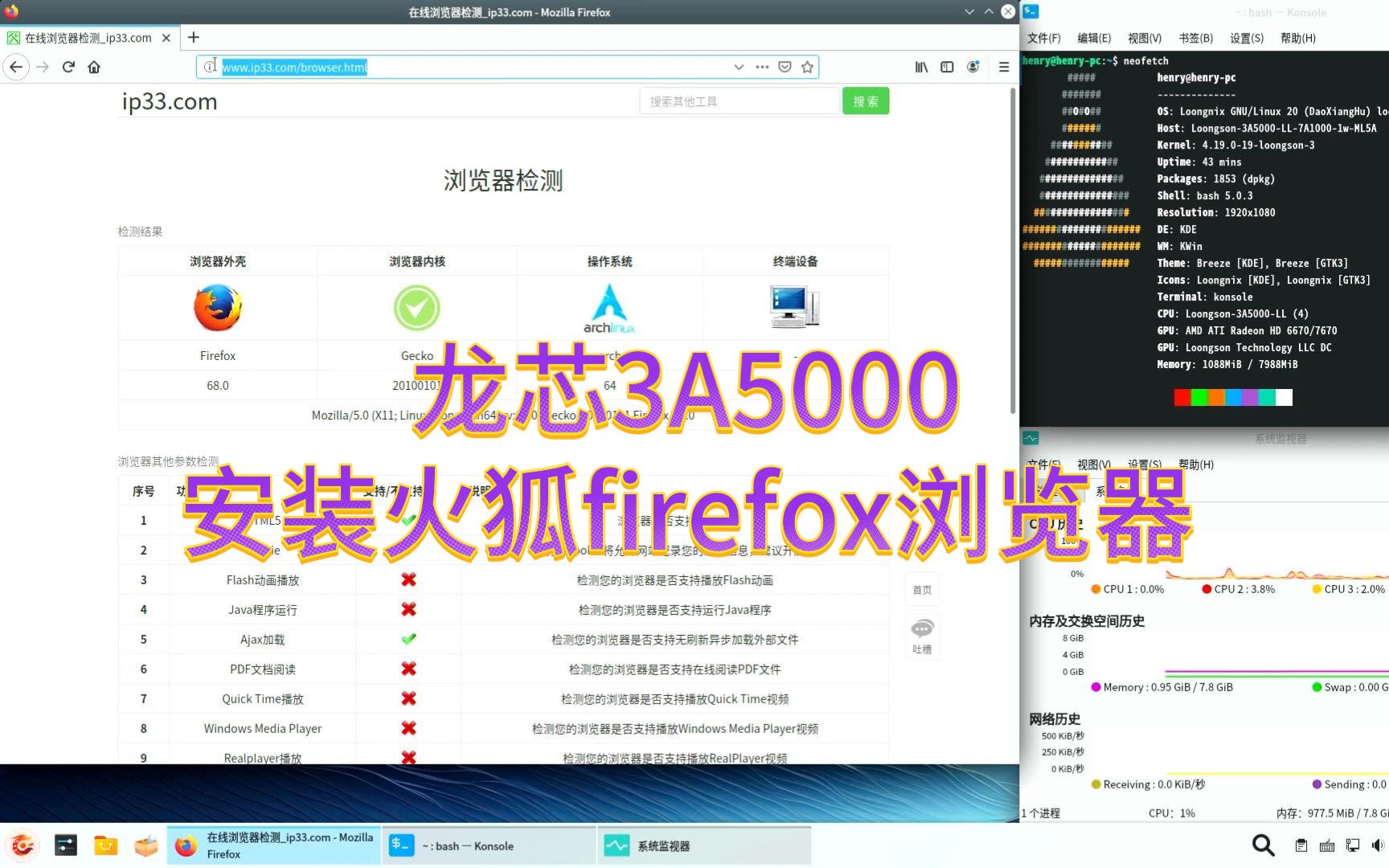Open the ip33.com site logo link
The image size is (1389, 868).
[x=170, y=101]
